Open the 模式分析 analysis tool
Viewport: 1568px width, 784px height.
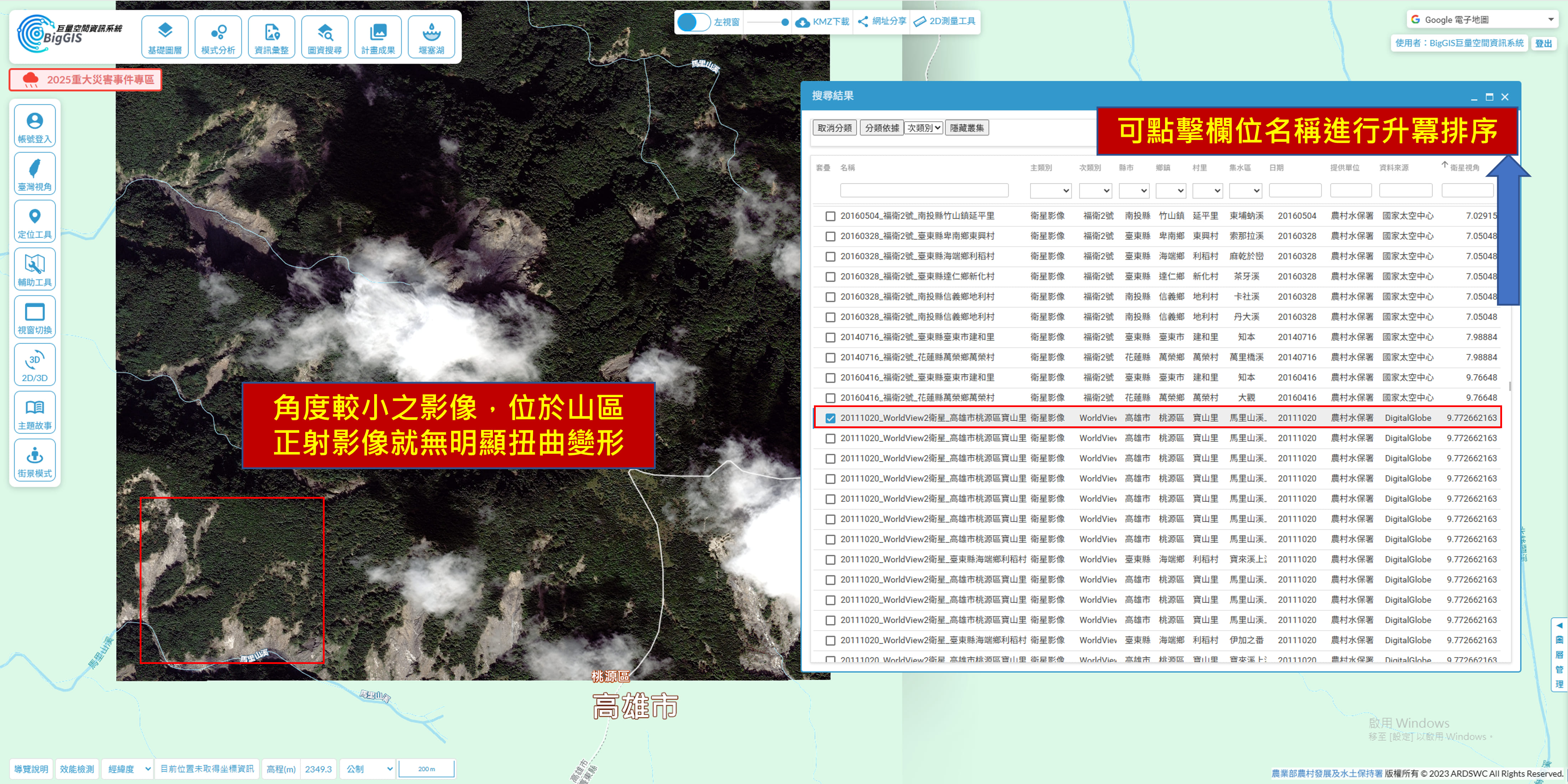(218, 37)
